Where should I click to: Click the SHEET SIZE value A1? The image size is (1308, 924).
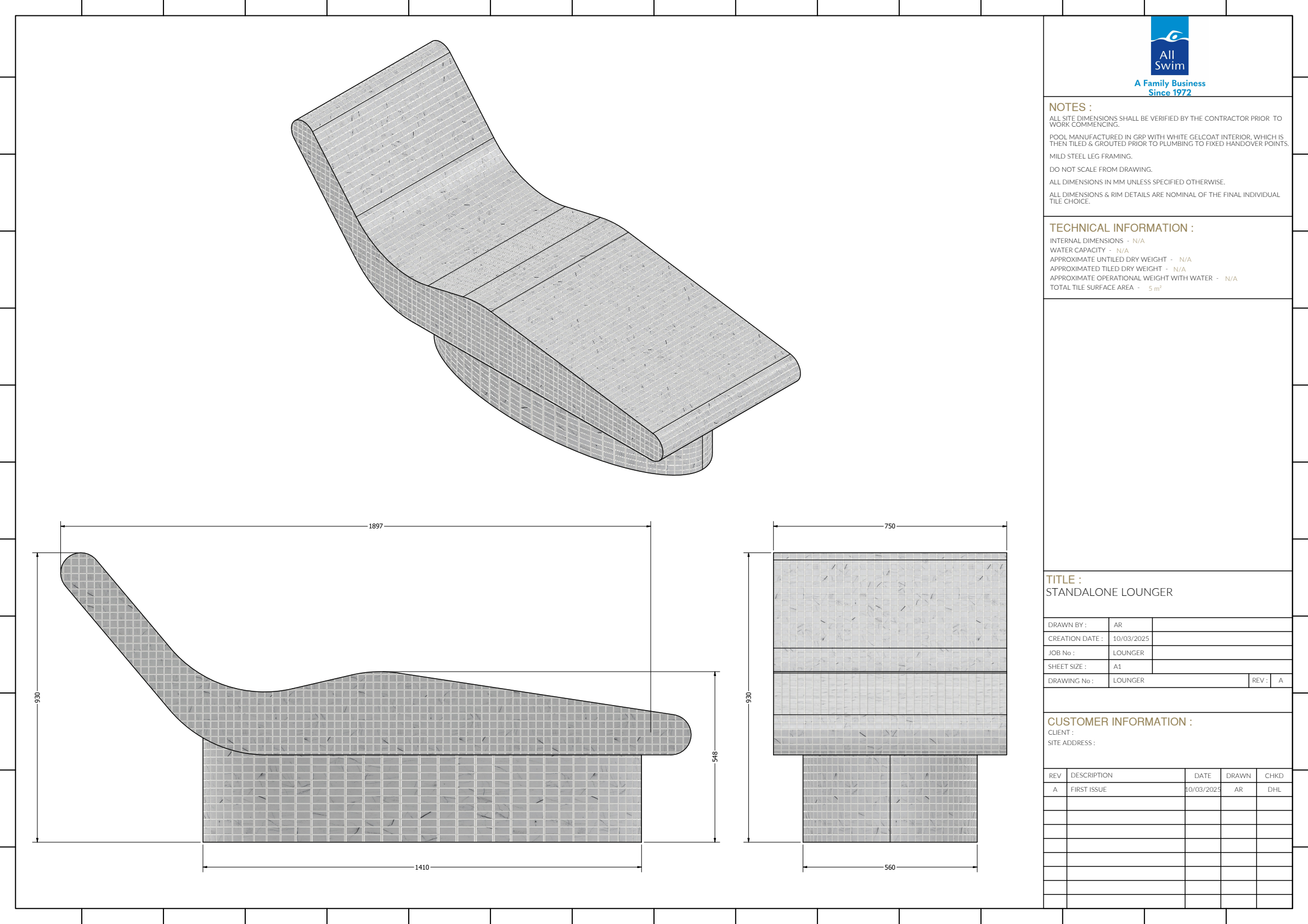[1117, 667]
